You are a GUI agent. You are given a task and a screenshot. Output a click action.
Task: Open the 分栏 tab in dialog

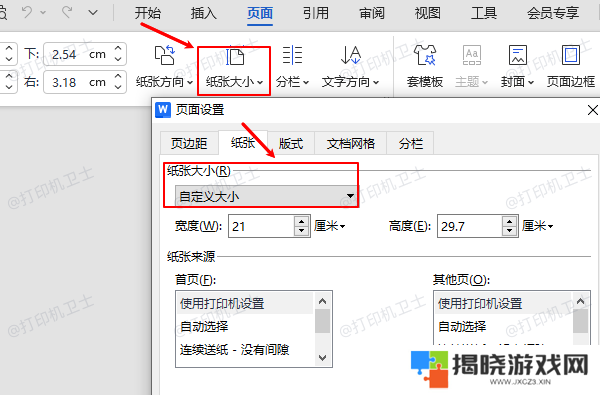point(411,144)
